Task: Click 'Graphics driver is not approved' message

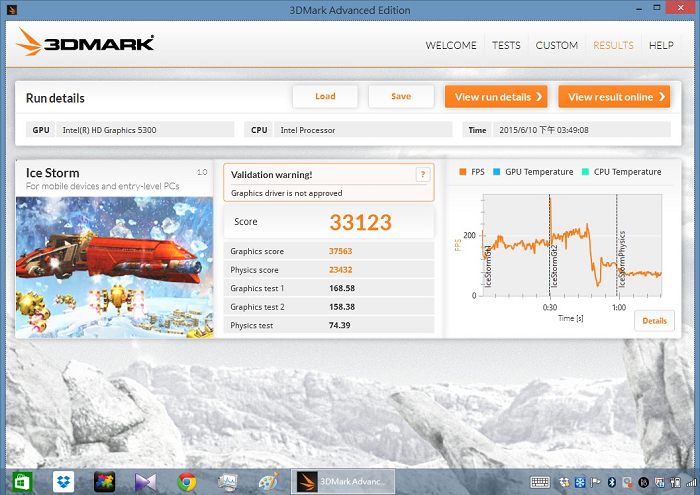Action: [287, 193]
